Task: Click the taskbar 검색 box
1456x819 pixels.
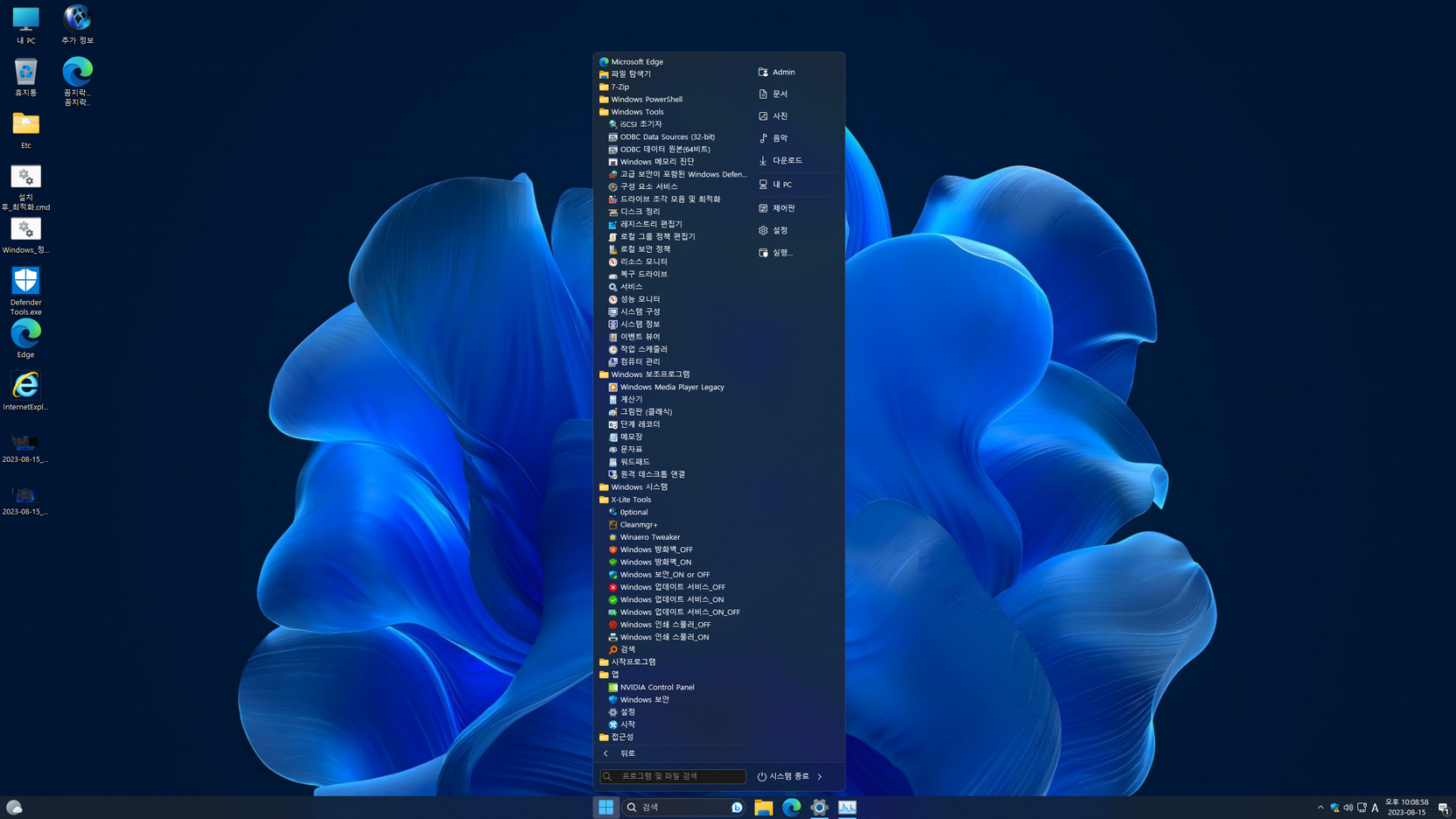Action: click(685, 808)
